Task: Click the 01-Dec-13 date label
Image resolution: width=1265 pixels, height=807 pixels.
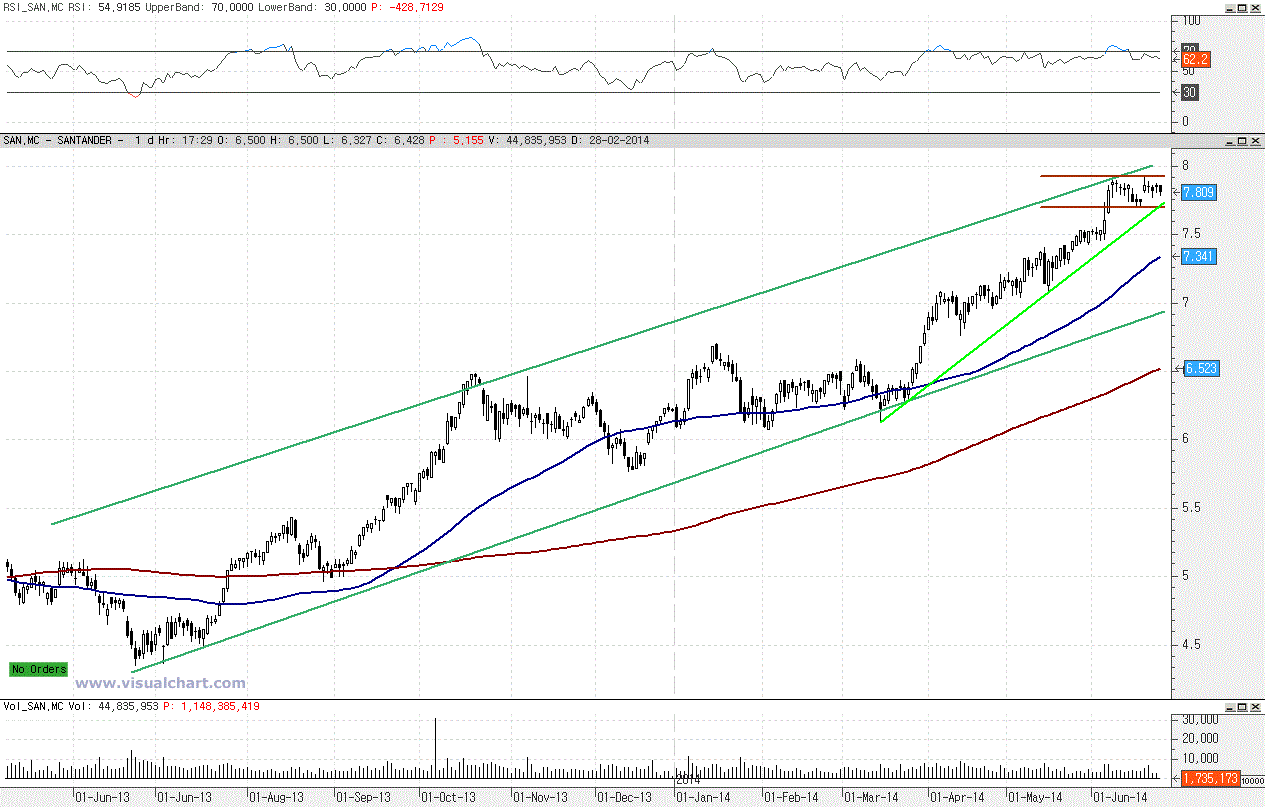Action: (624, 798)
